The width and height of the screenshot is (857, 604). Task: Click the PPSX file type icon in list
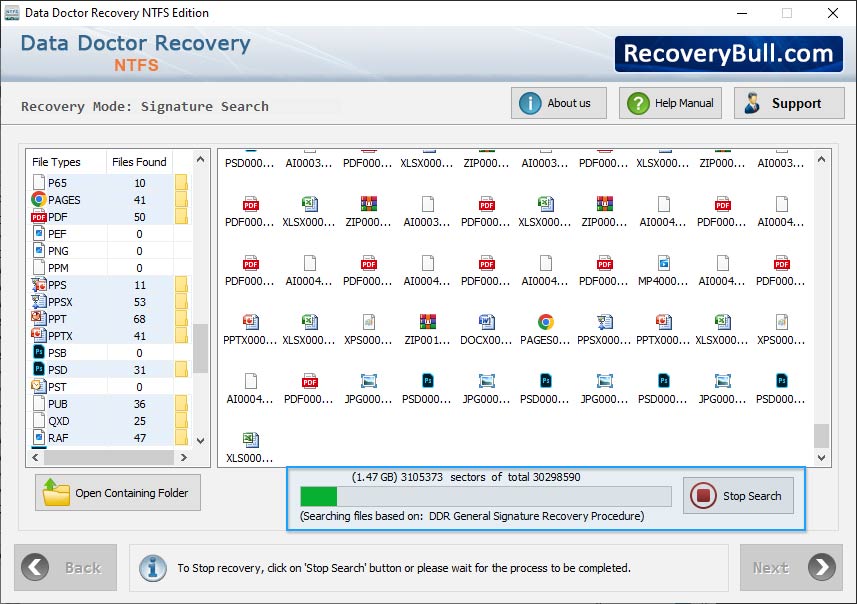click(x=39, y=302)
